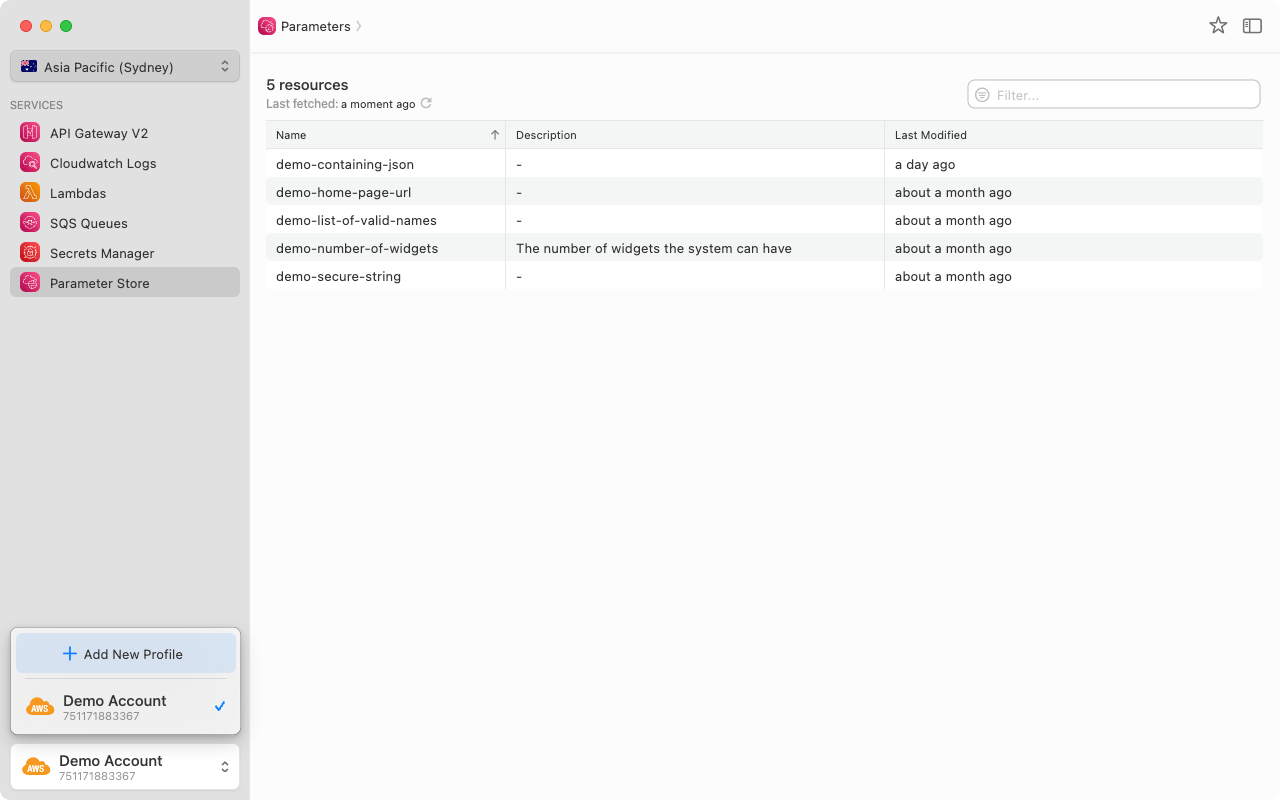Click the Parameters breadcrumb icon
The height and width of the screenshot is (800, 1280).
pyautogui.click(x=267, y=26)
